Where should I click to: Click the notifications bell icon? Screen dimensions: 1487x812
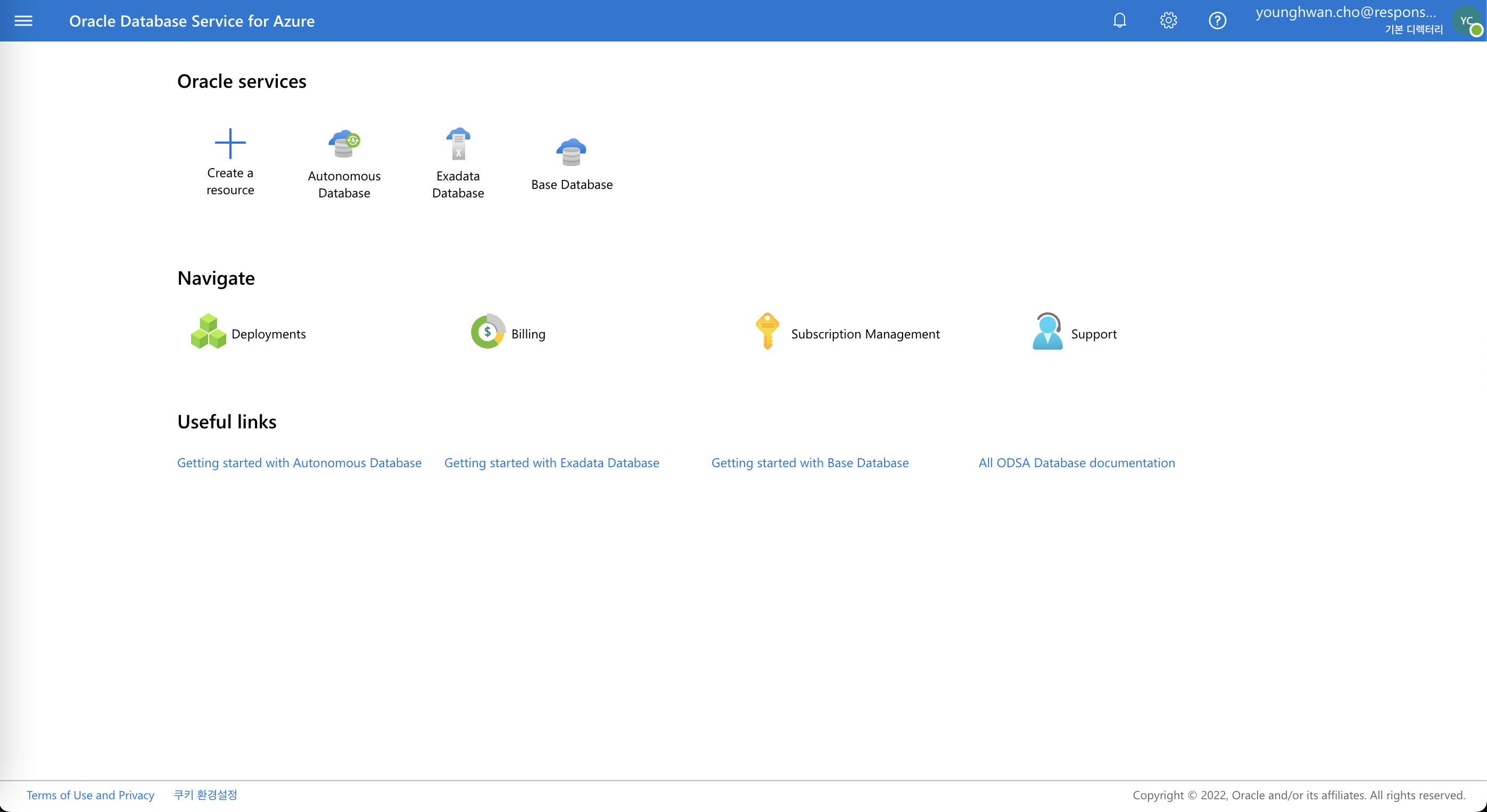pyautogui.click(x=1120, y=20)
